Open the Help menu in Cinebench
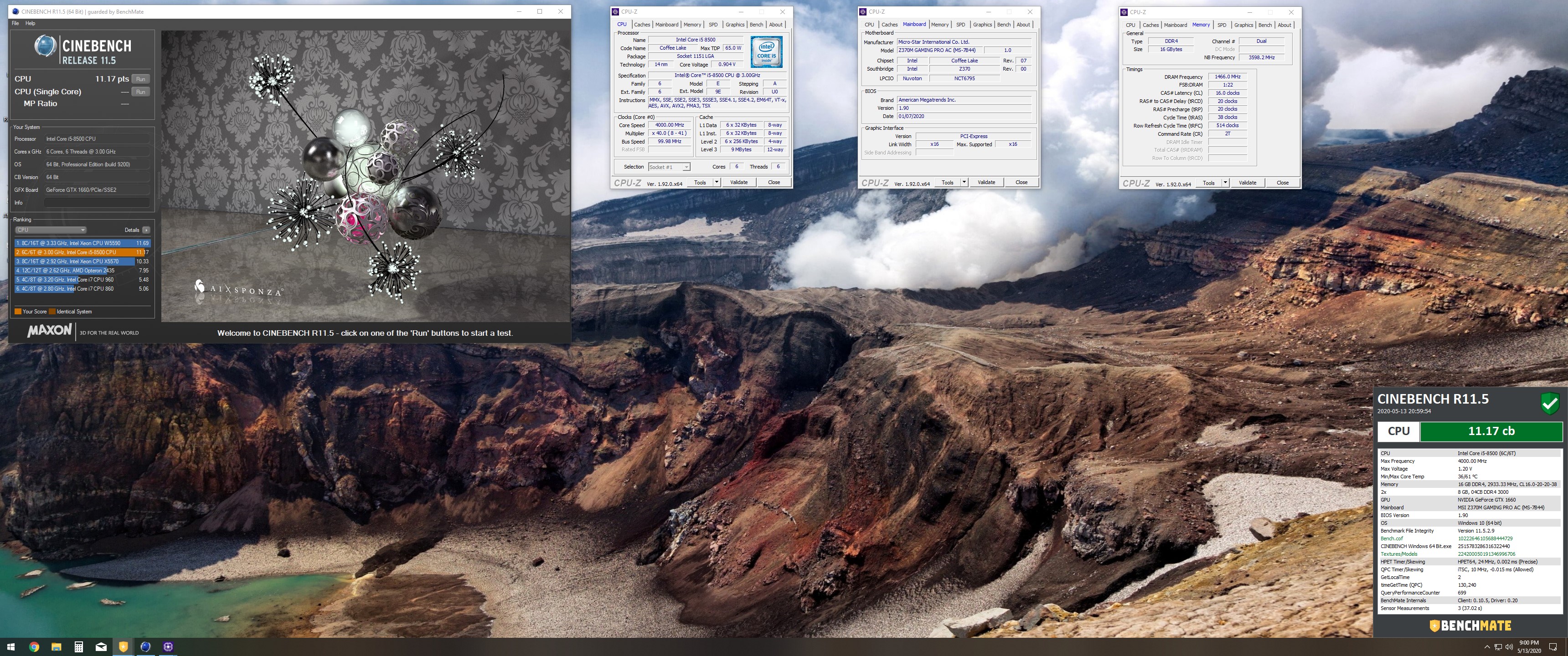Viewport: 1568px width, 656px height. (31, 23)
